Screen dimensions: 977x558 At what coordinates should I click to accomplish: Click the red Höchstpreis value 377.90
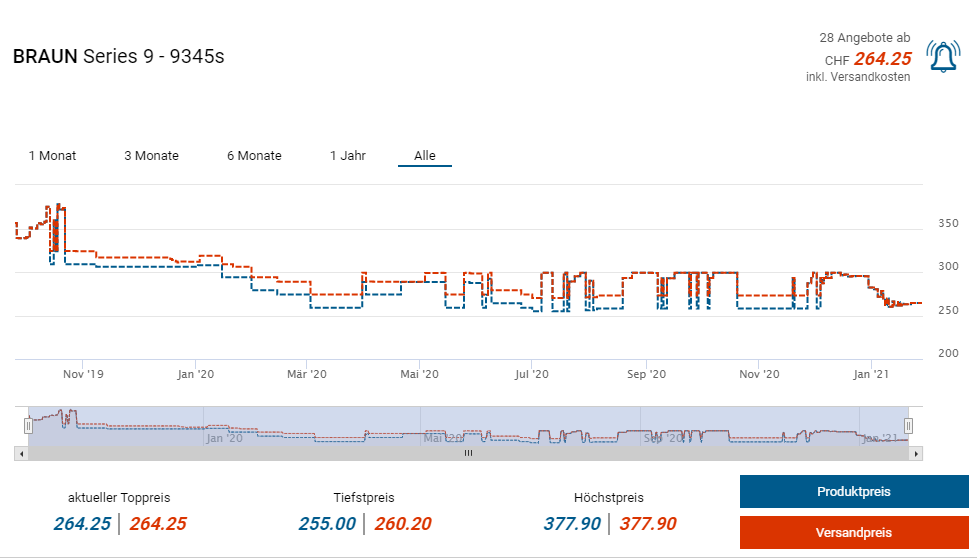tap(647, 523)
